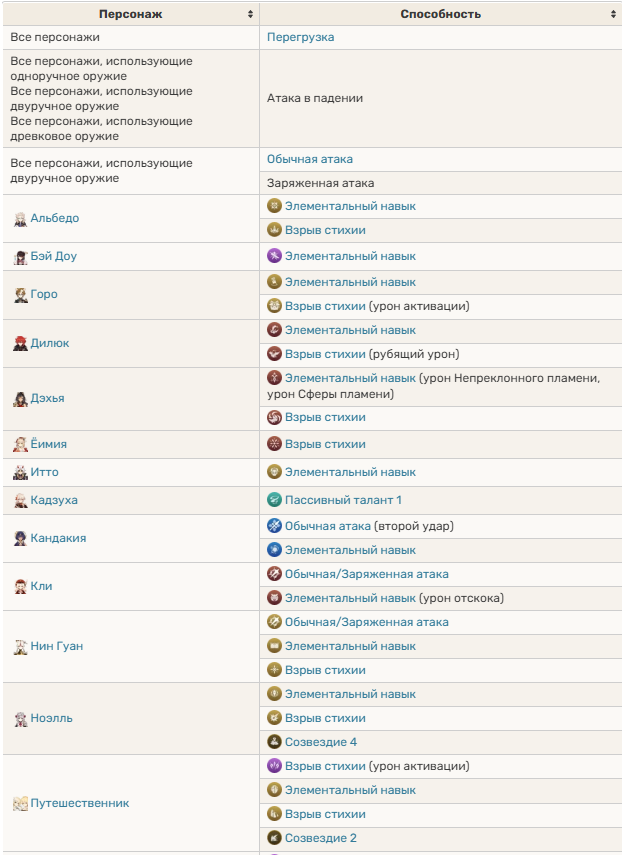Click Дилюк's Взрыв стихии icon
This screenshot has width=622, height=855.
coord(274,354)
